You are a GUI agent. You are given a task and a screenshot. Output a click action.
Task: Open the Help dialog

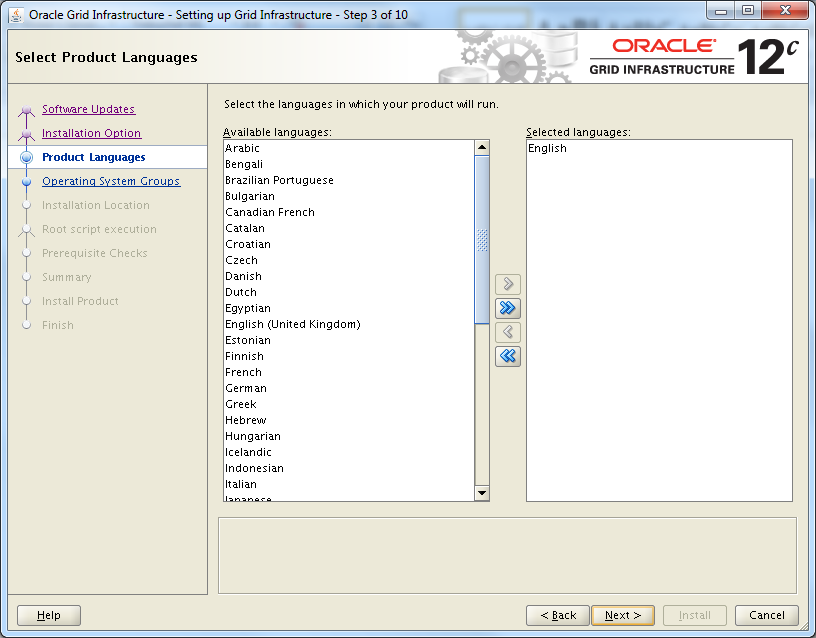coord(48,615)
